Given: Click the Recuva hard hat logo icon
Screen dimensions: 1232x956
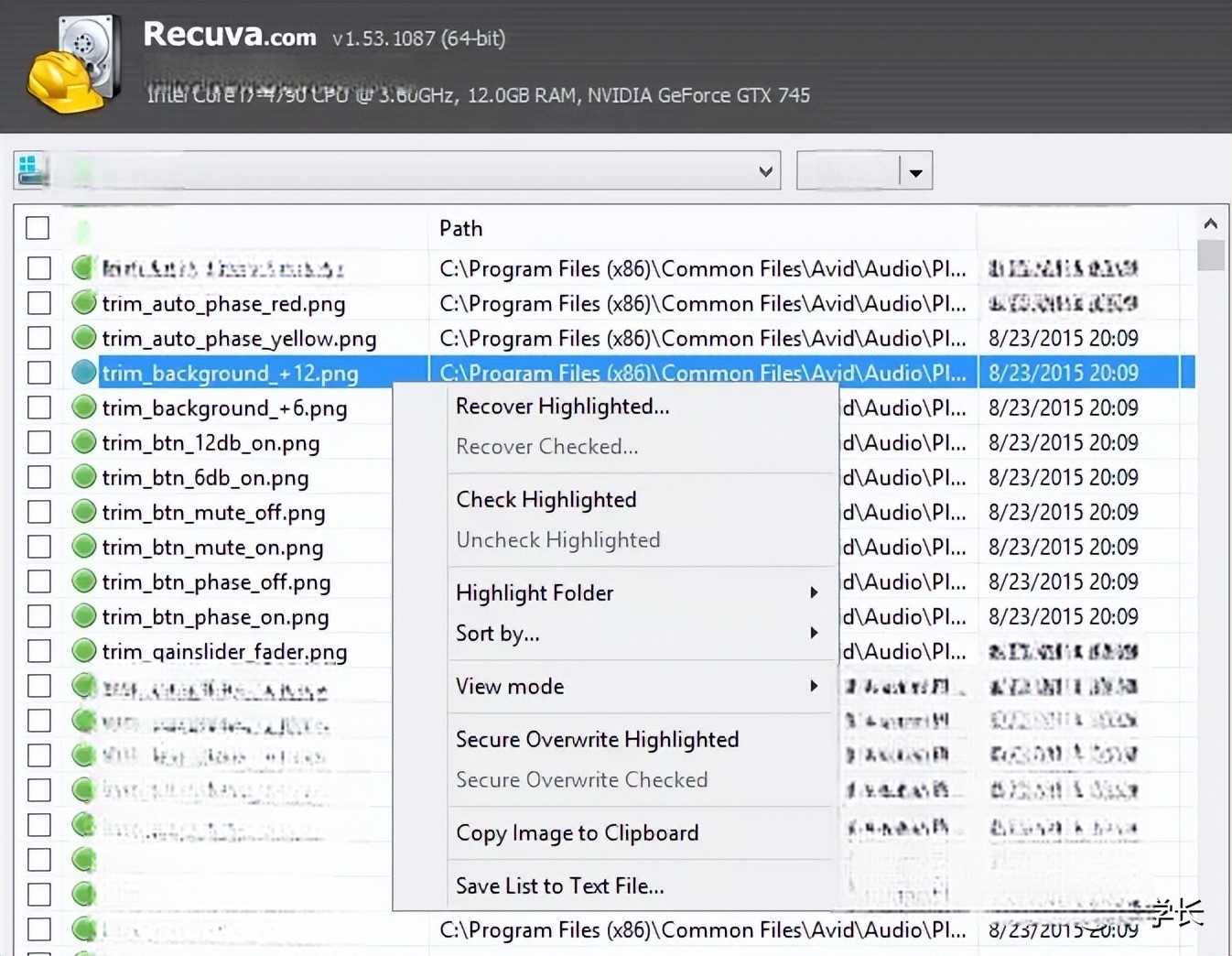Looking at the screenshot, I should tap(73, 64).
